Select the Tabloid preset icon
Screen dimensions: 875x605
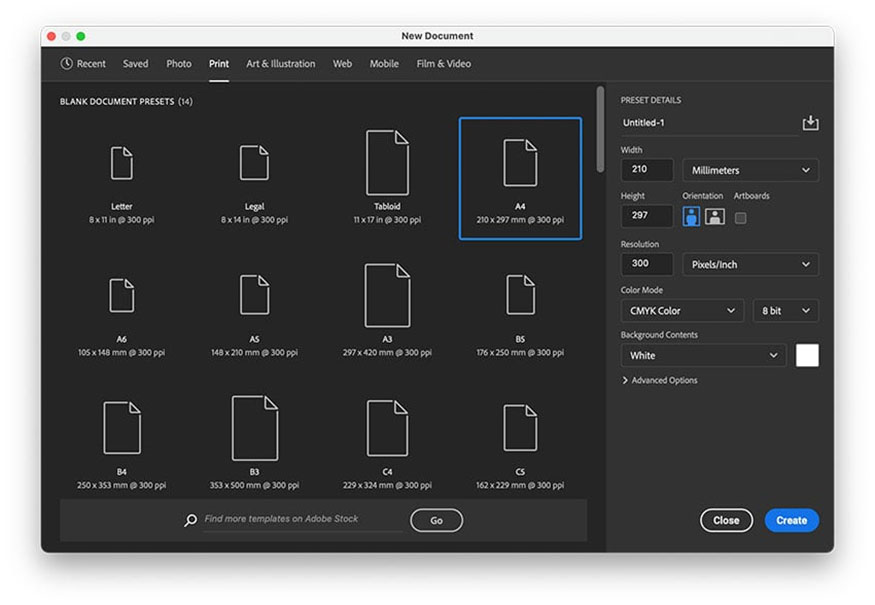click(x=387, y=162)
